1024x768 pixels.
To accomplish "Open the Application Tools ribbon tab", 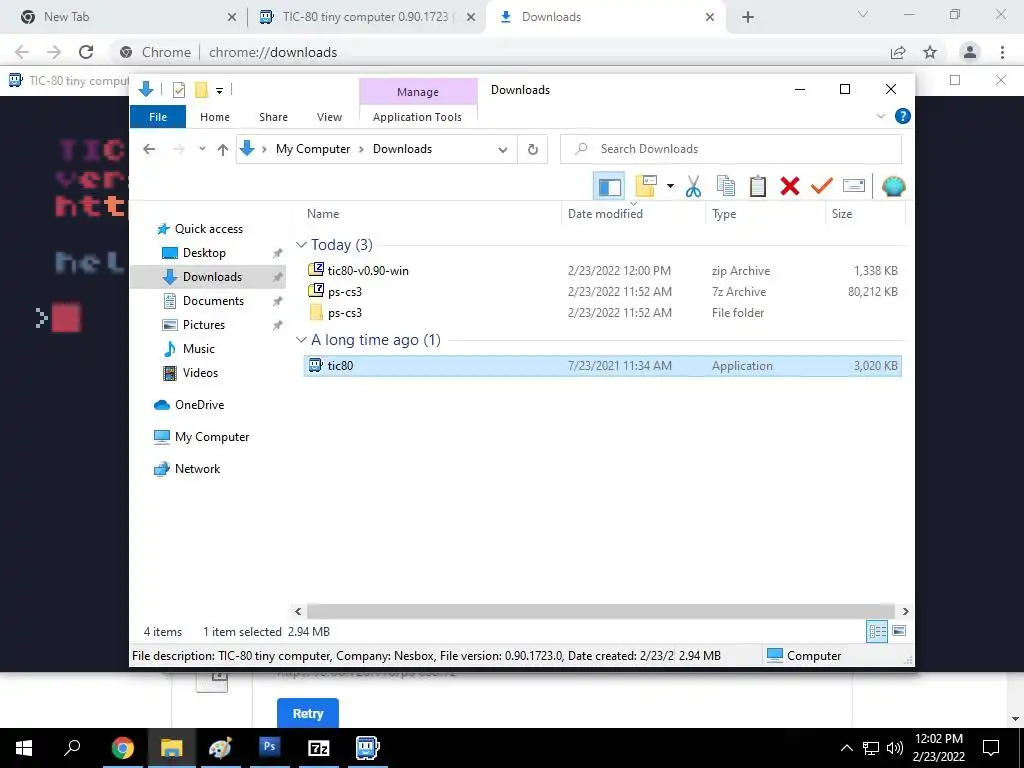I will [x=417, y=117].
